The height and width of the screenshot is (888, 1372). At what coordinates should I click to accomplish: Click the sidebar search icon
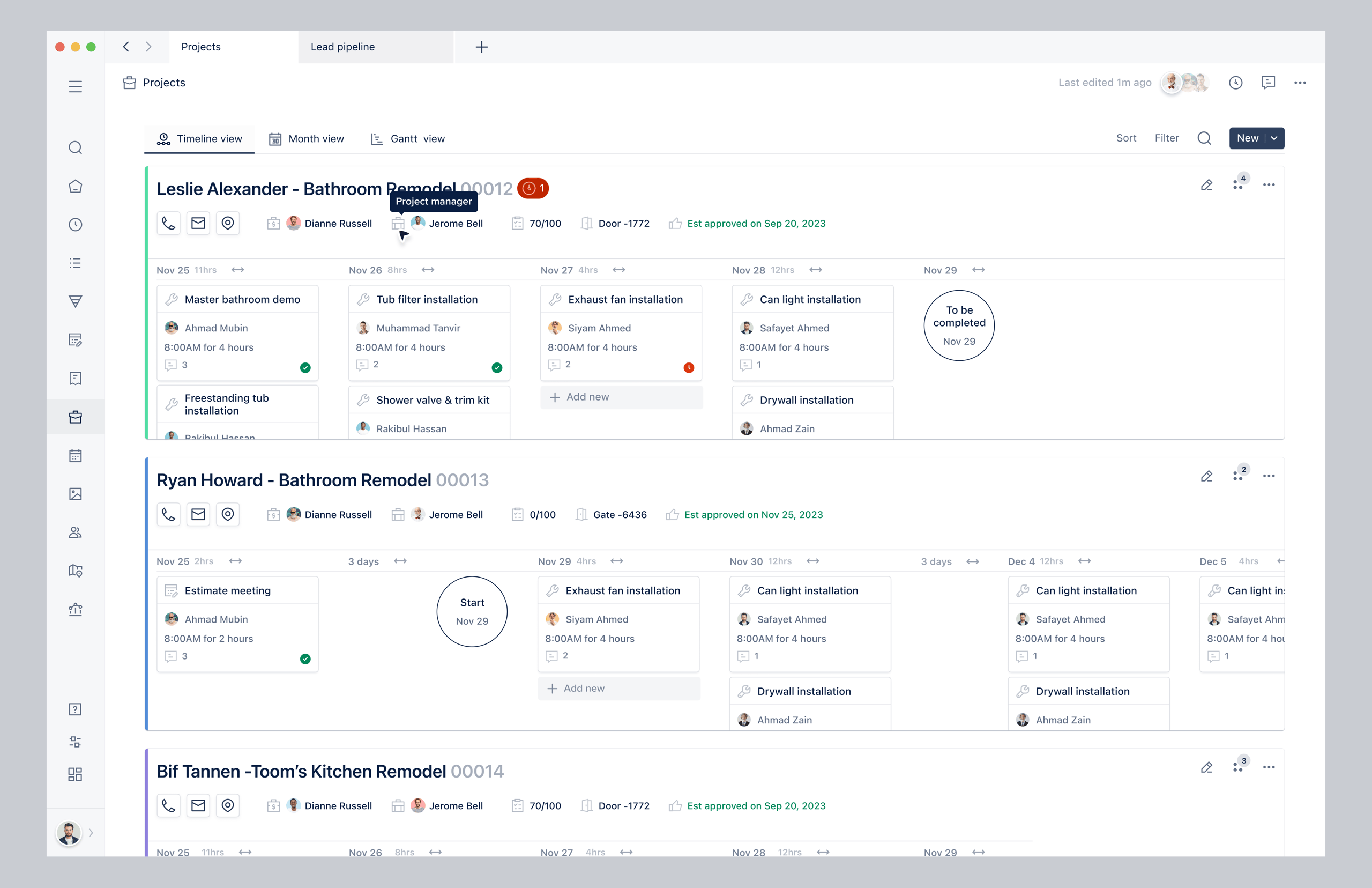[75, 147]
